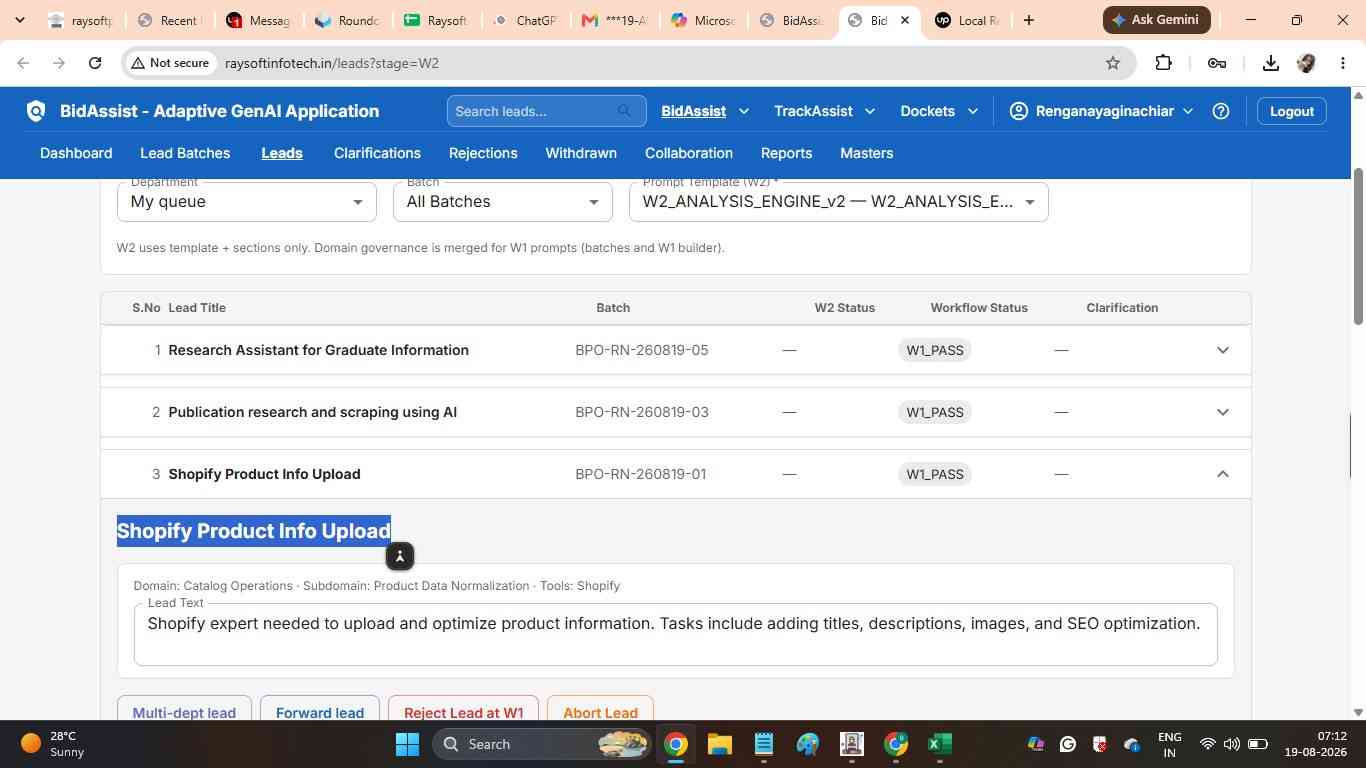
Task: Collapse the Shopify Product Info Upload row
Action: pyautogui.click(x=1222, y=474)
